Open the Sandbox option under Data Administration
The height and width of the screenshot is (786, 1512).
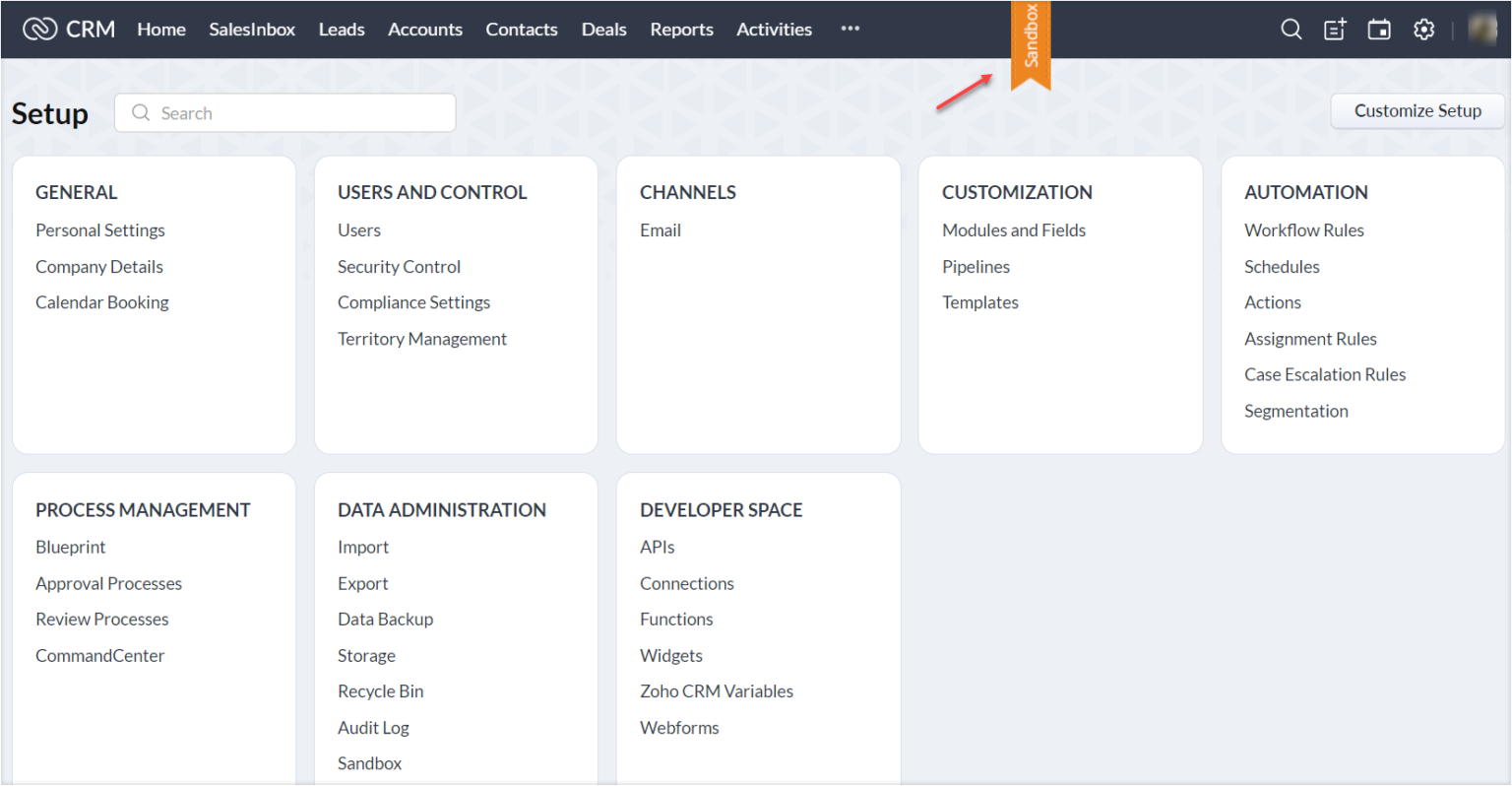369,762
